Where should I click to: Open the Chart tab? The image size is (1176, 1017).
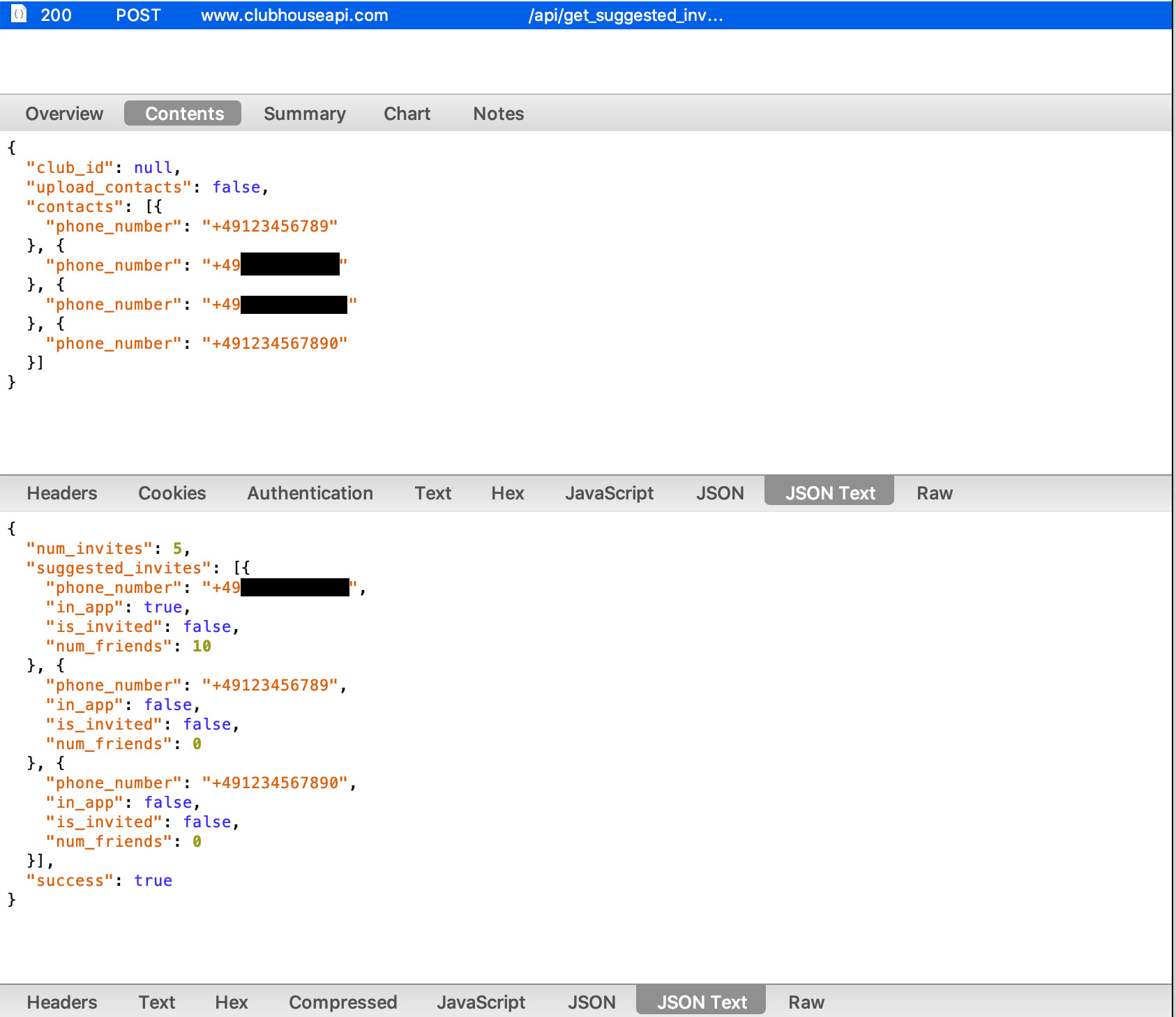(407, 114)
